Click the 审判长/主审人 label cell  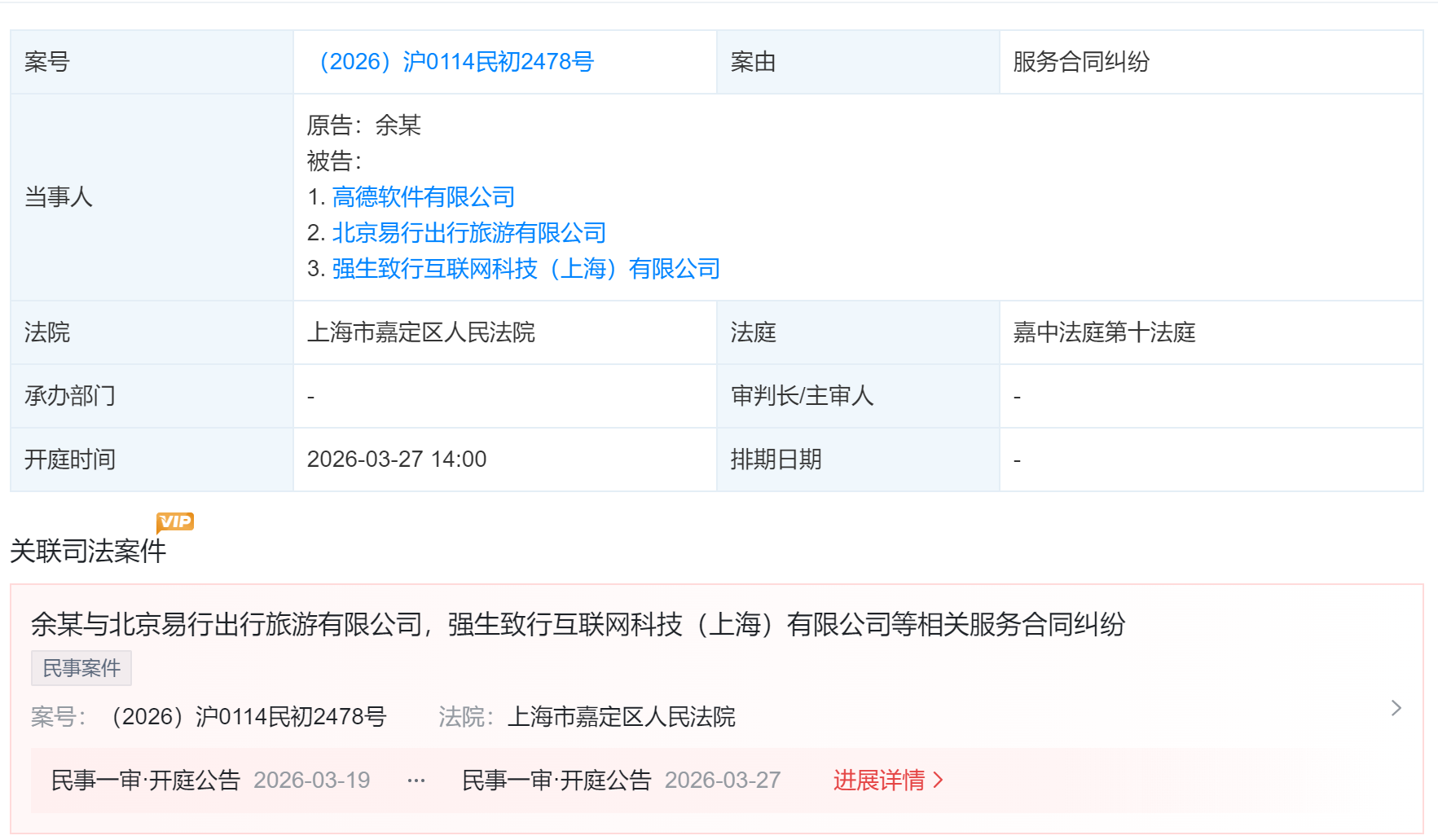858,396
